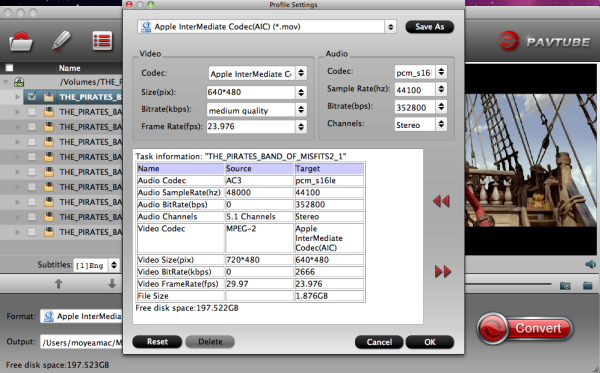Take a snapshot with the camera icon
The image size is (600, 373).
click(565, 286)
